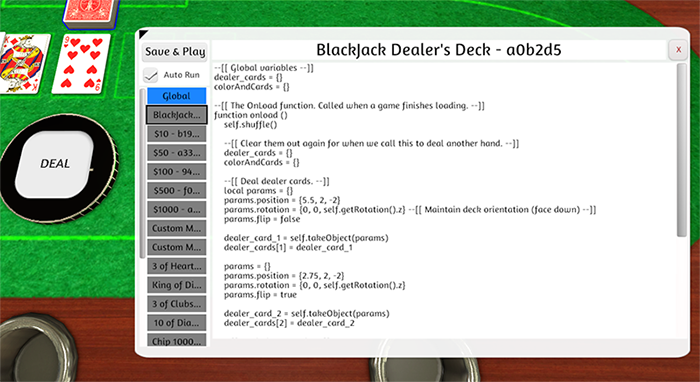Open the BlackJack... script tab
700x382 pixels.
coord(176,115)
